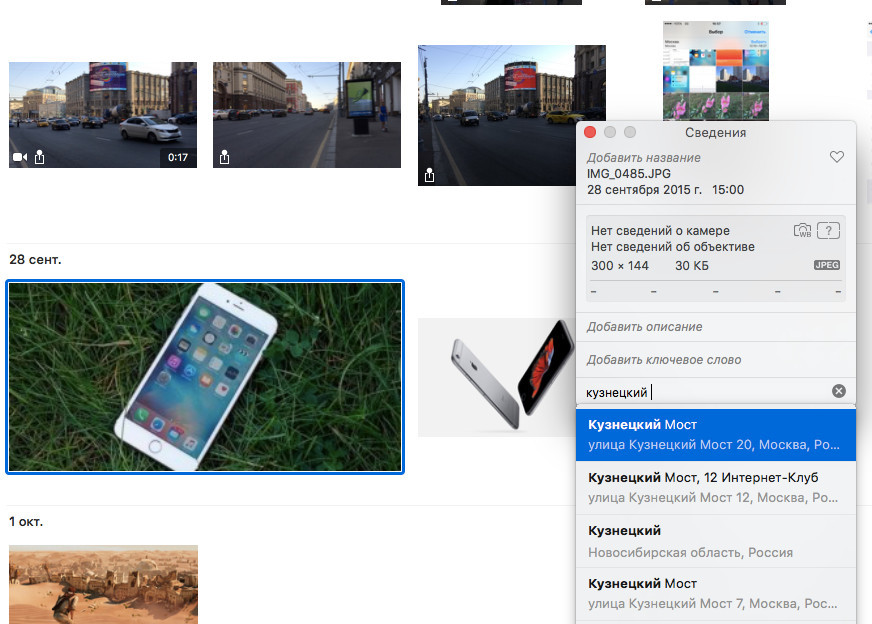Viewport: 872px width, 624px height.
Task: Choose Кузнецкий Мост, 12 Интернет-Клуб suggestion
Action: [716, 488]
